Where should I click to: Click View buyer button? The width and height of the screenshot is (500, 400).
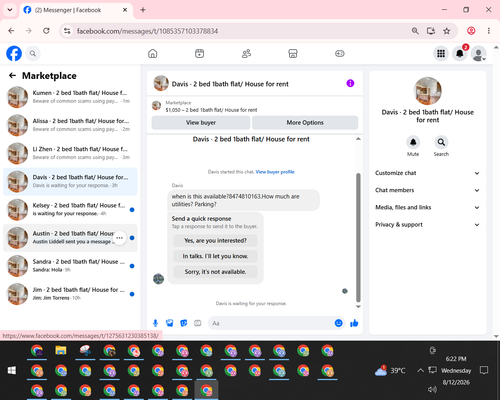pyautogui.click(x=201, y=123)
